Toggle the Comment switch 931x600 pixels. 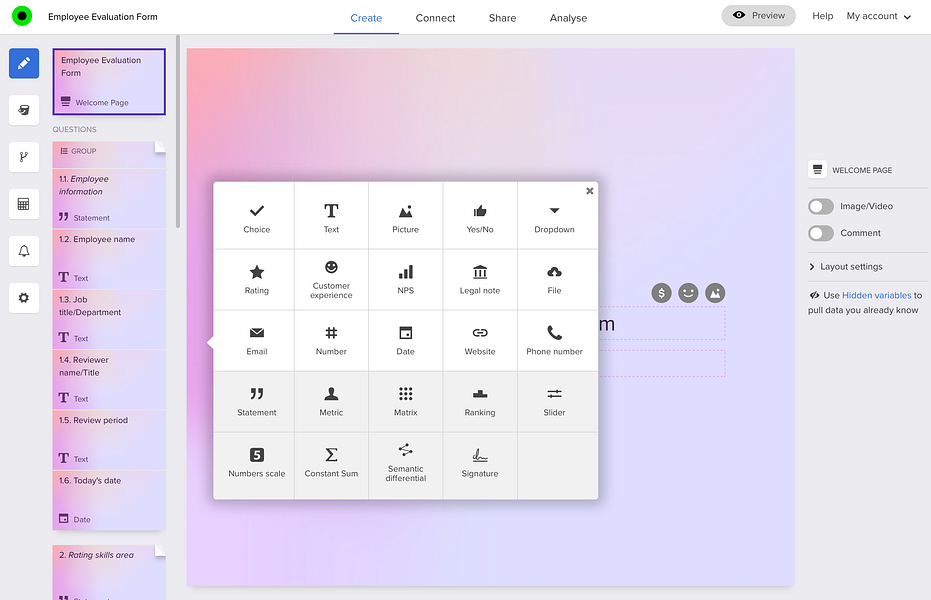coord(821,233)
